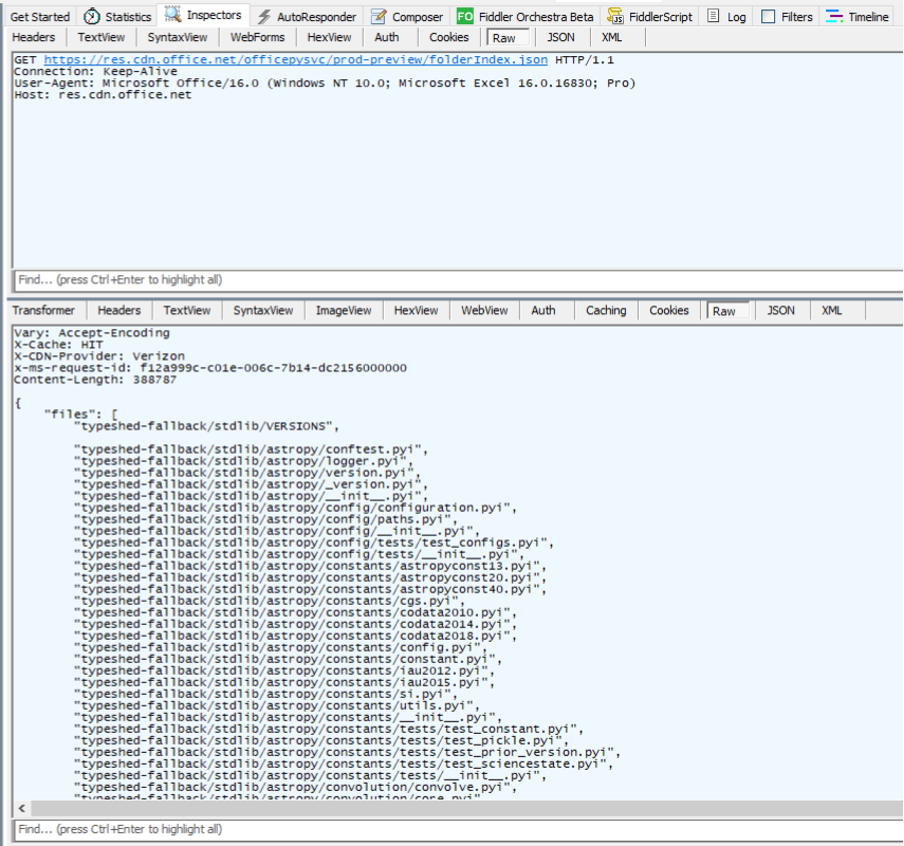Click the constants/codata2014.pyi entry

click(x=296, y=624)
